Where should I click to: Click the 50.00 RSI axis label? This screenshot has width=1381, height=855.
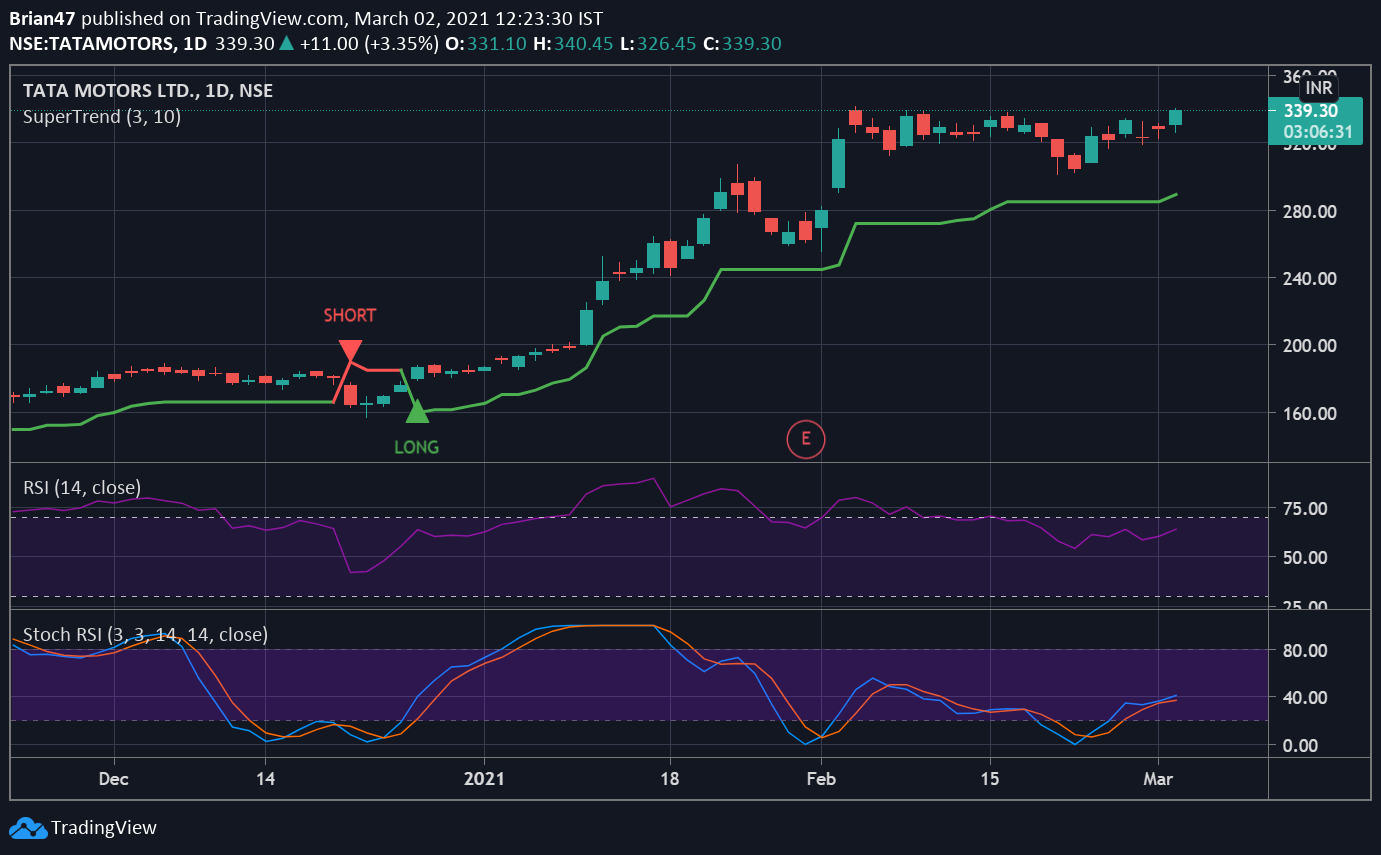coord(1304,557)
